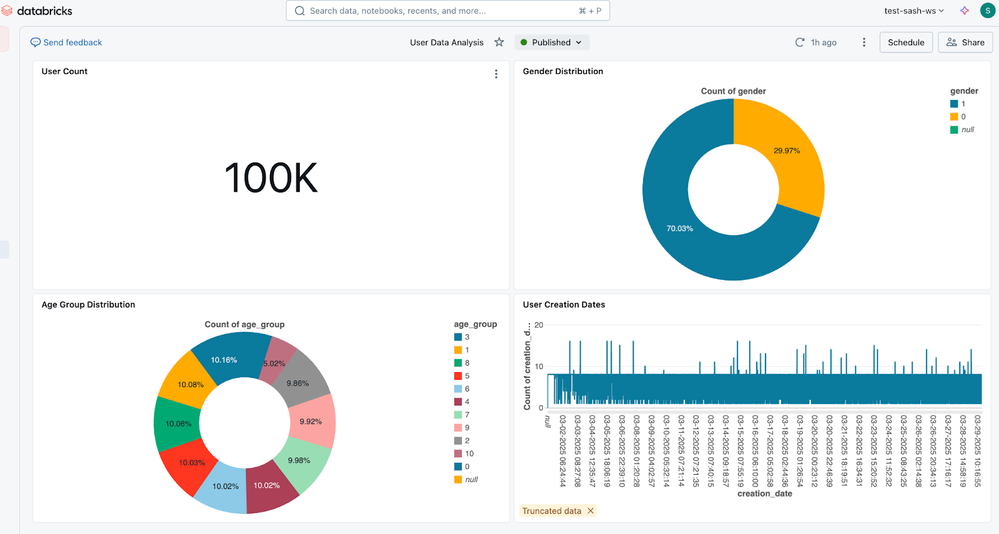Click the Share button

pos(965,43)
